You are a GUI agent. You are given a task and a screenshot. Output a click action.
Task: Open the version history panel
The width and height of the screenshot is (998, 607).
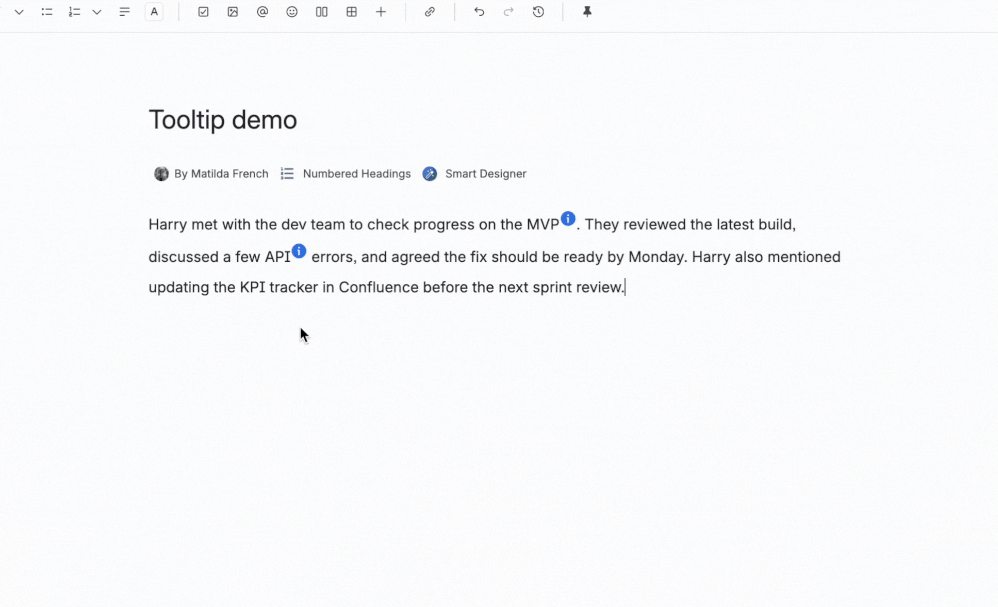[x=538, y=11]
